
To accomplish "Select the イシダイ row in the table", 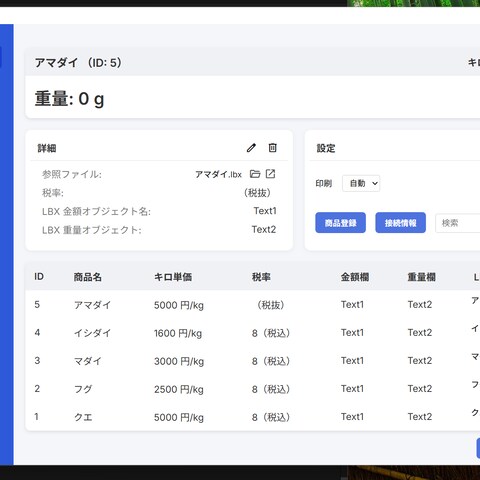I will pyautogui.click(x=253, y=333).
